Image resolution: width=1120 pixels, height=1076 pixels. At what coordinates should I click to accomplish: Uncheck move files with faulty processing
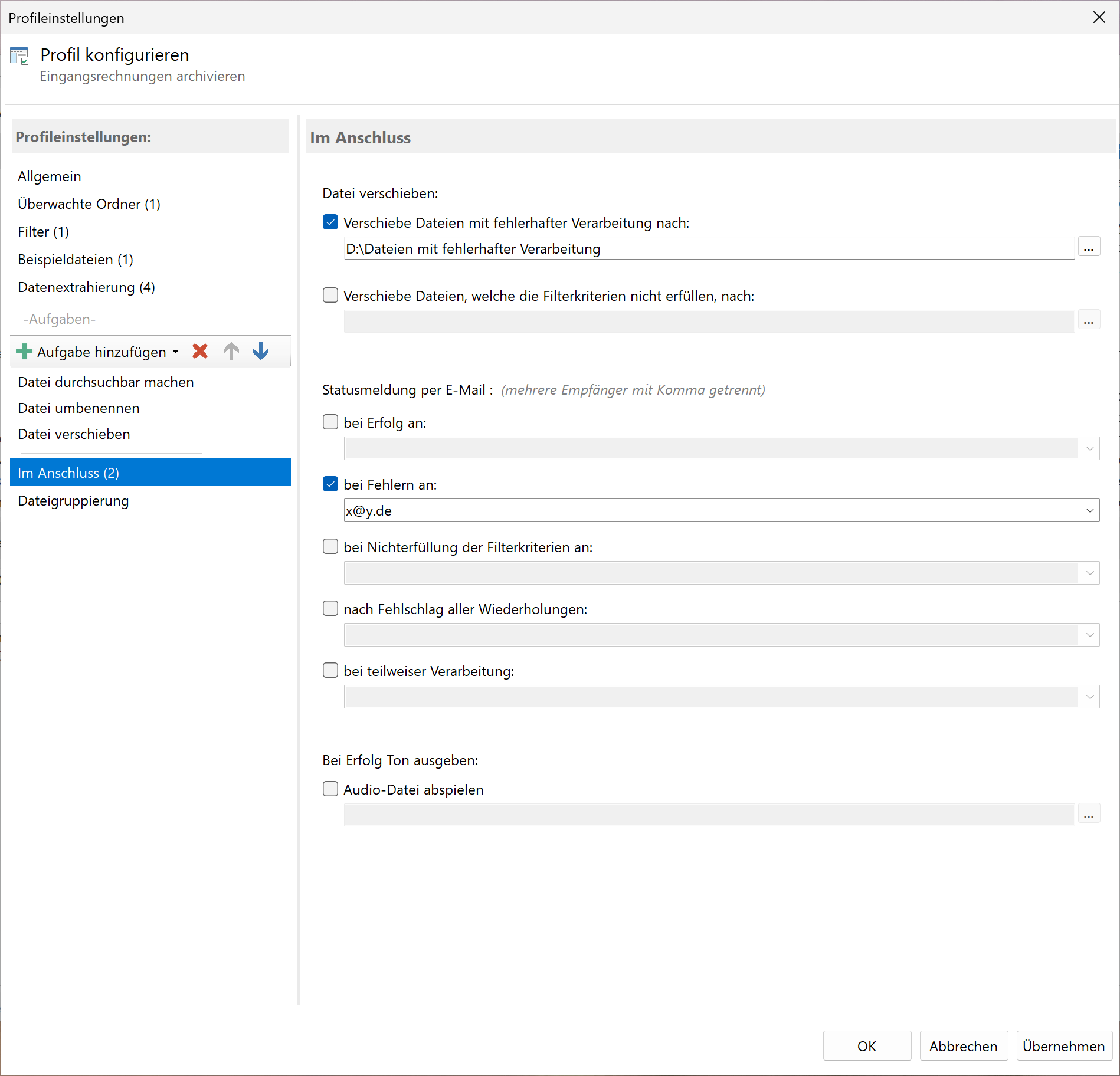coord(330,222)
